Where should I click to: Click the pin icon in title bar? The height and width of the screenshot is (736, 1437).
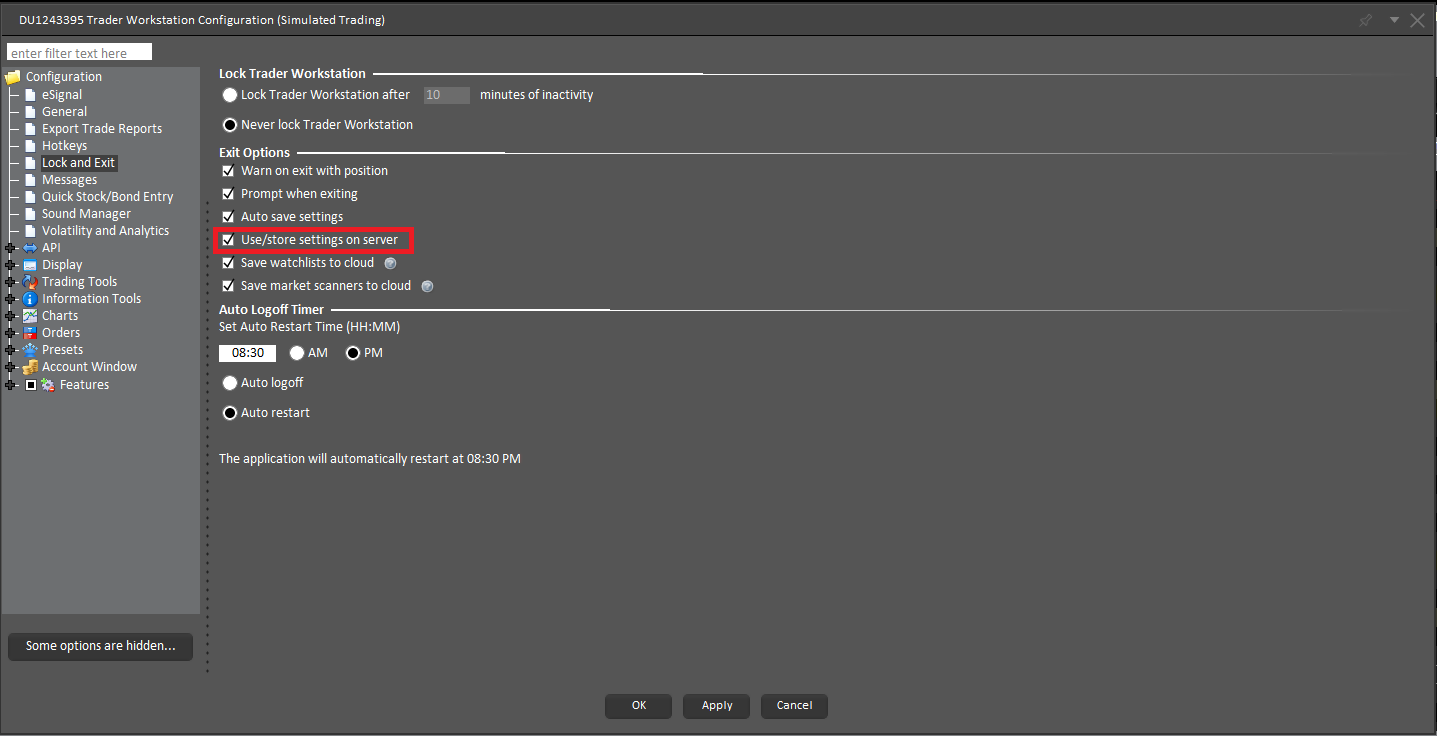(x=1366, y=20)
